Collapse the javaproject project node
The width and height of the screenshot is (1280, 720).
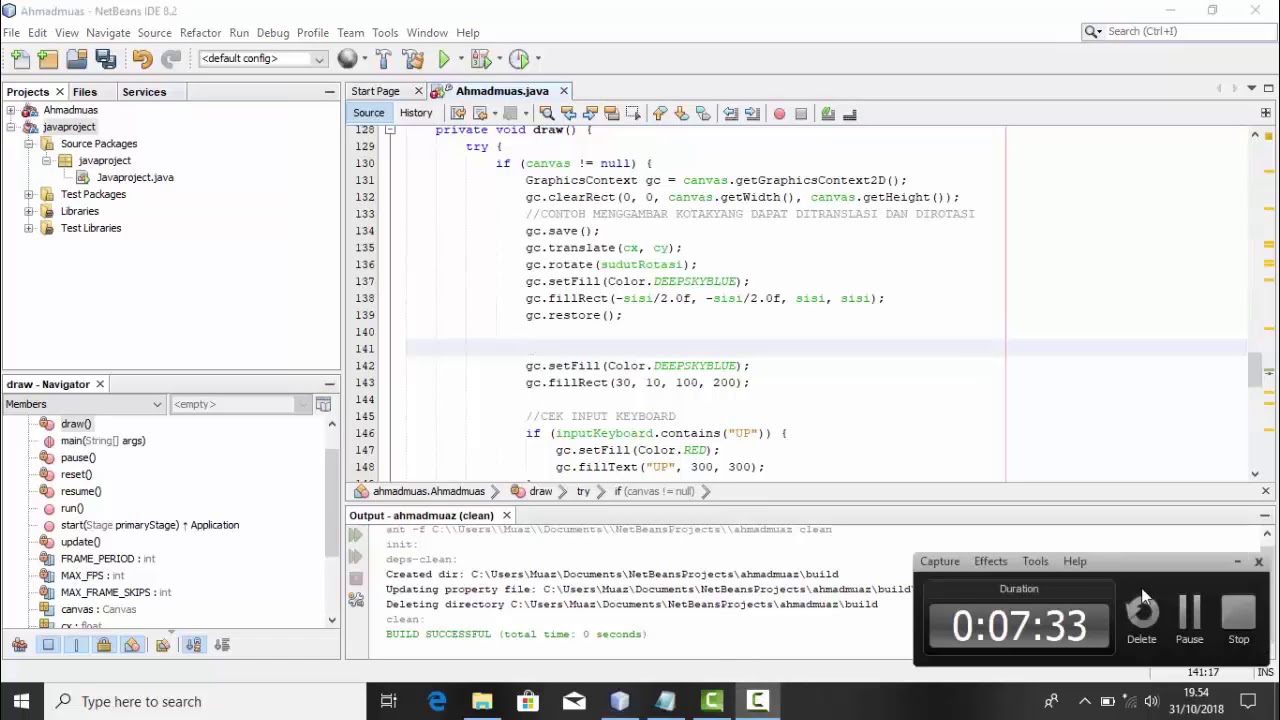coord(11,127)
